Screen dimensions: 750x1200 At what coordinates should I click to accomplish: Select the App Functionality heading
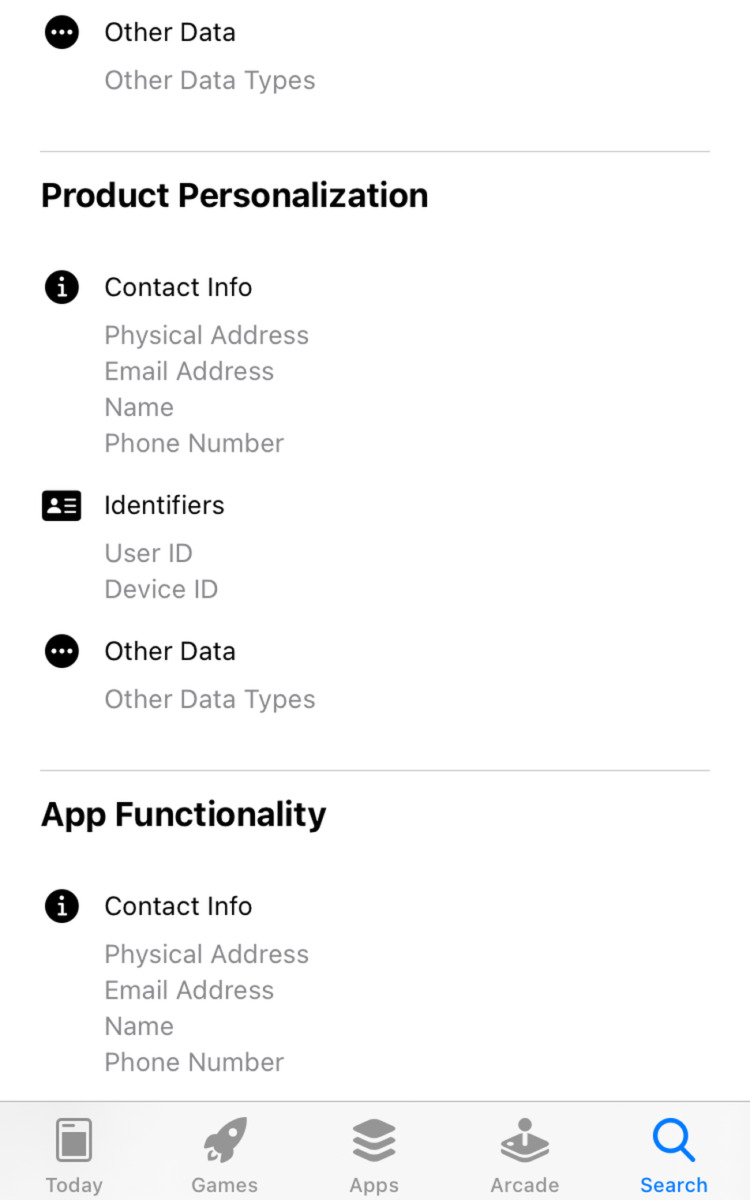[x=183, y=814]
